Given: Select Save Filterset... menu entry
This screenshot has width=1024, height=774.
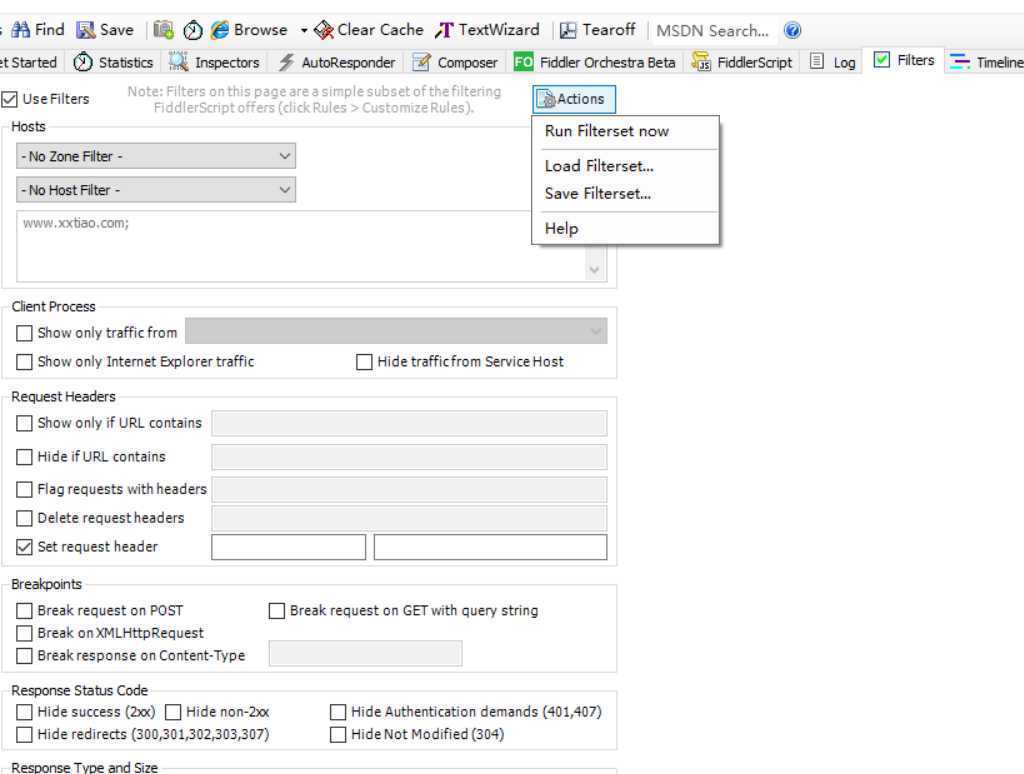Looking at the screenshot, I should [x=626, y=193].
